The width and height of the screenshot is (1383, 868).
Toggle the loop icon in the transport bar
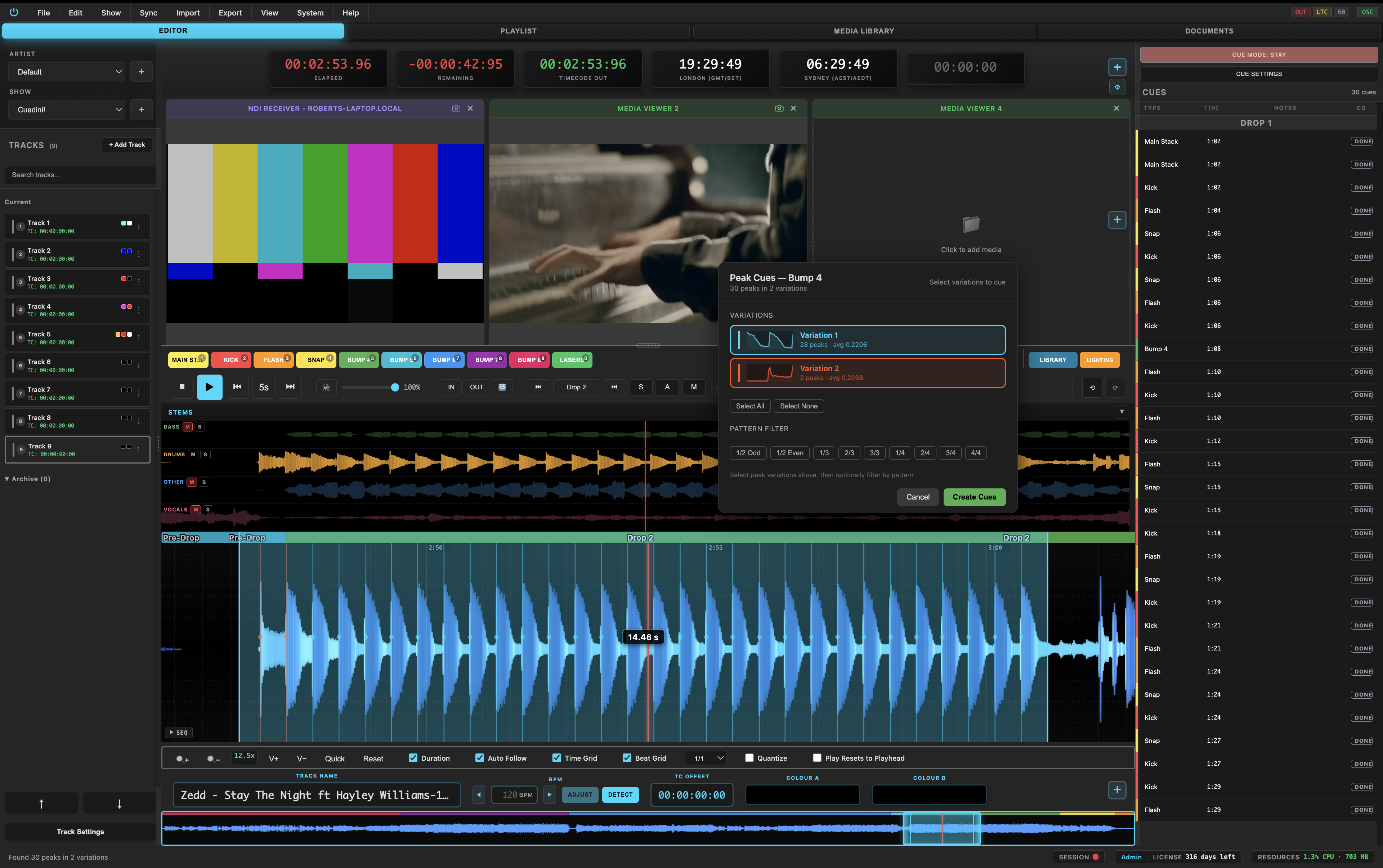pos(502,387)
